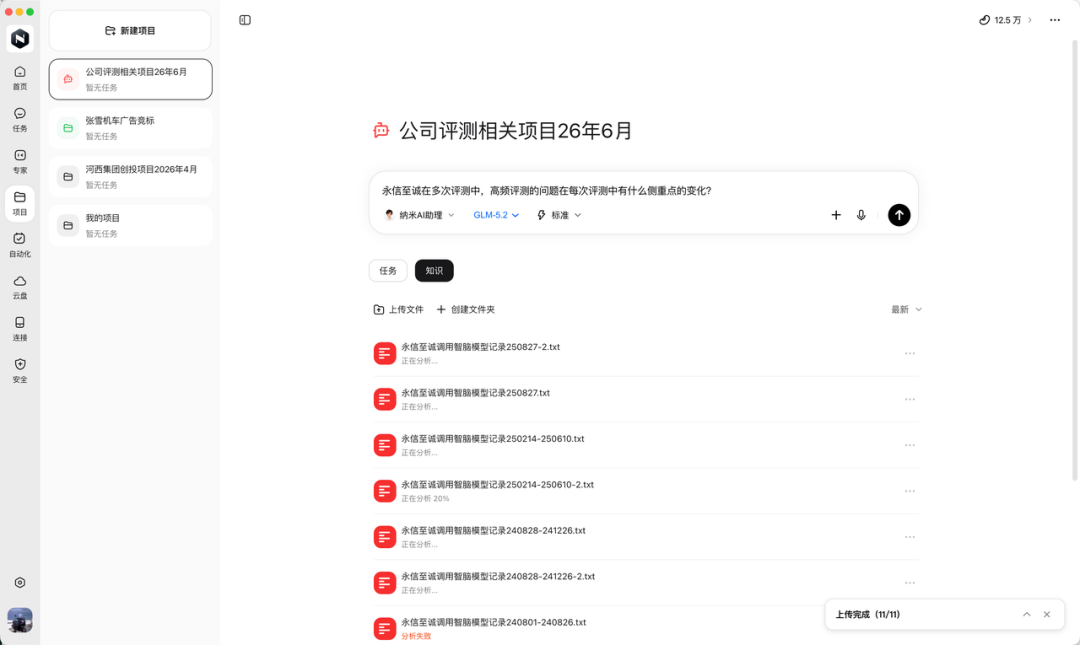This screenshot has height=645, width=1080.
Task: Open the 标准 mode dropdown
Action: click(559, 215)
